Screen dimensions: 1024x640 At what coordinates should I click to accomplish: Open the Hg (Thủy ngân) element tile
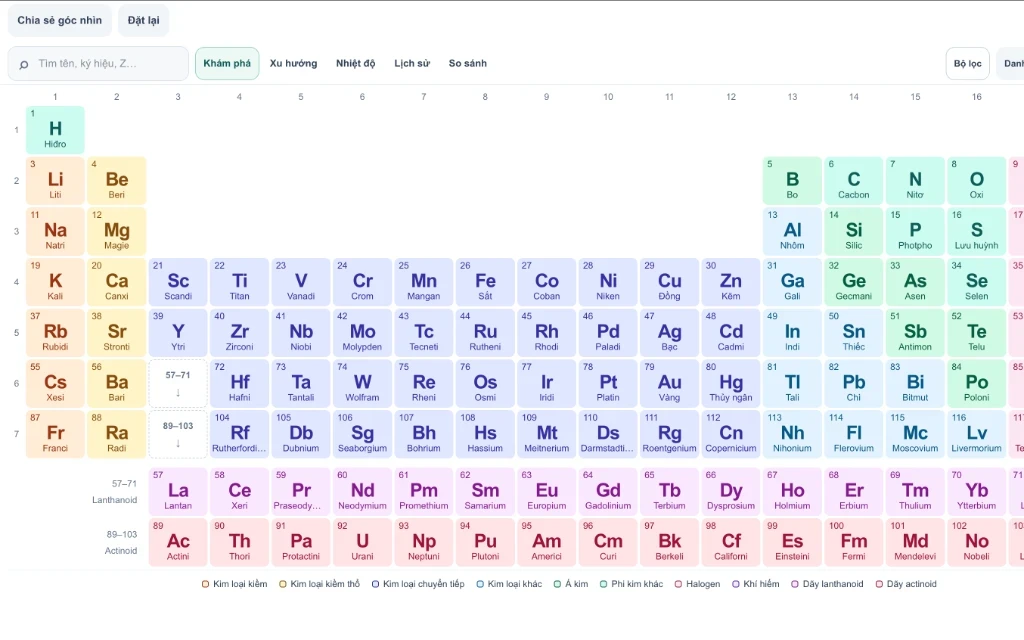[731, 383]
